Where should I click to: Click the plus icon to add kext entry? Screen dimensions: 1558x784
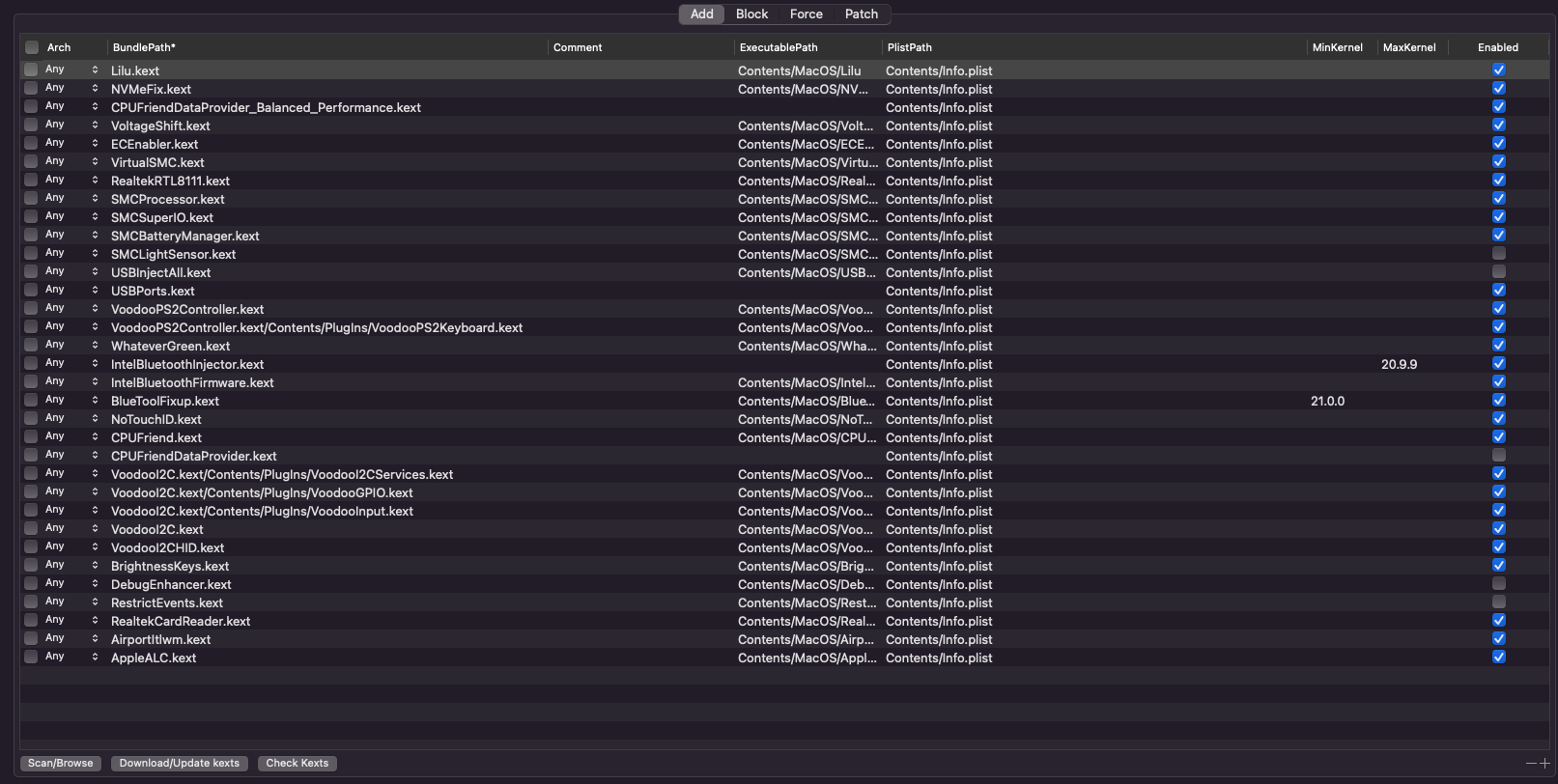click(1544, 763)
